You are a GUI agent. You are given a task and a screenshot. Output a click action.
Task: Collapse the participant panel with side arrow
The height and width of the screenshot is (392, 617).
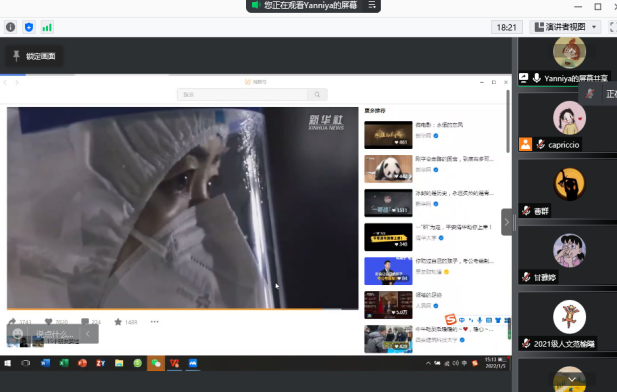(x=506, y=222)
